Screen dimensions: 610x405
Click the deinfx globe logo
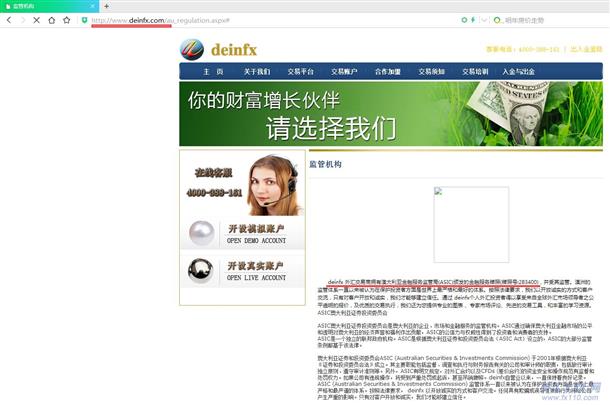coord(192,50)
